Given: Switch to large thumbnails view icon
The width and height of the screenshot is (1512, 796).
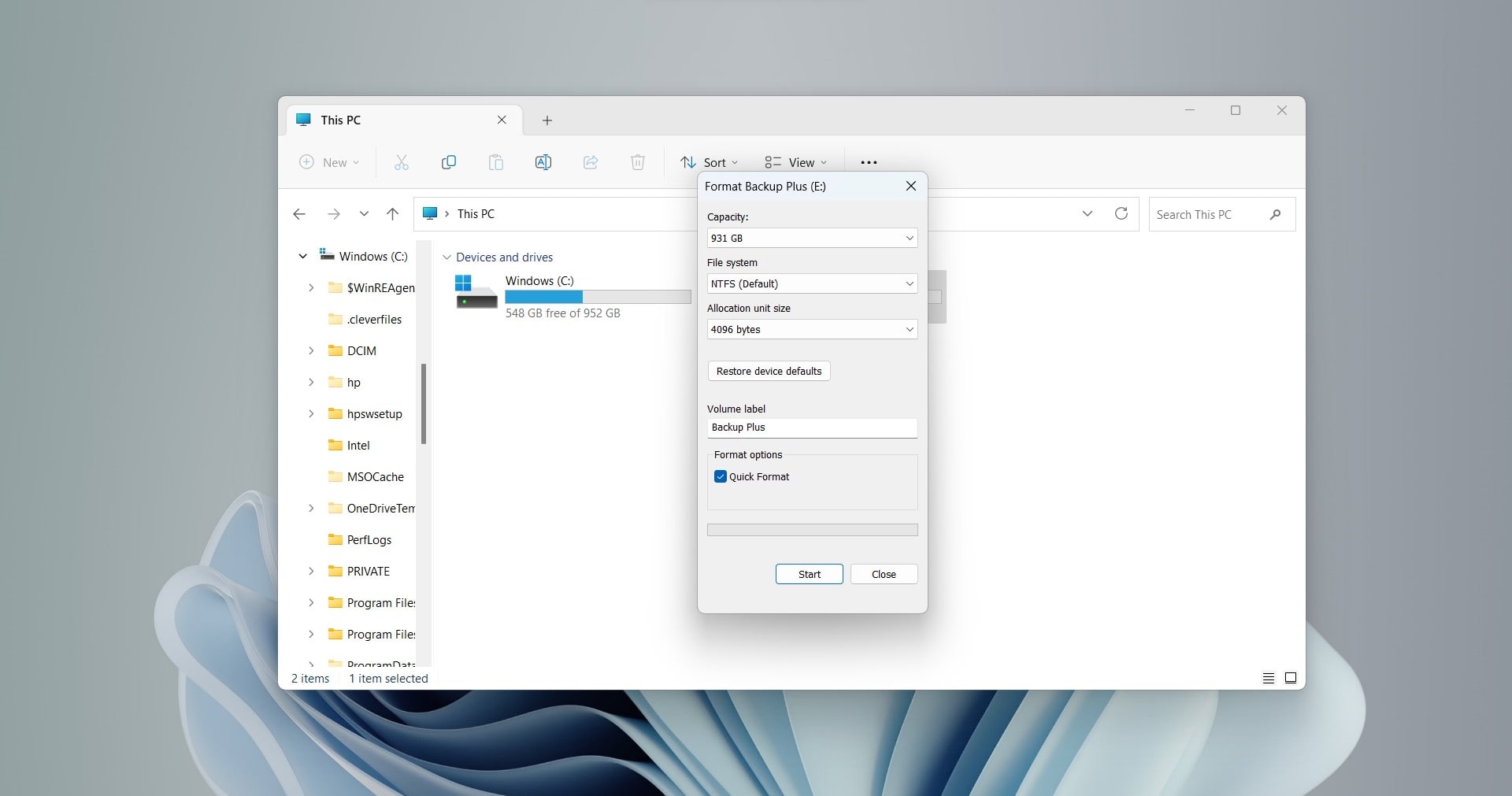Looking at the screenshot, I should (x=1290, y=678).
